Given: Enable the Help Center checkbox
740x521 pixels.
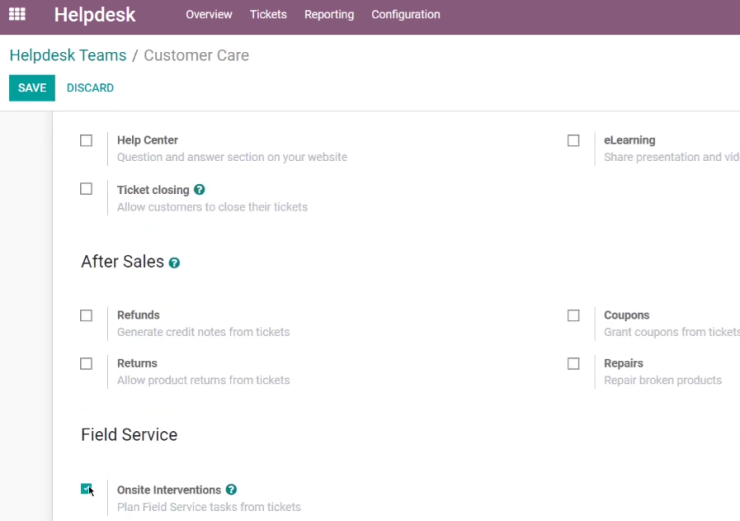Looking at the screenshot, I should coord(86,141).
